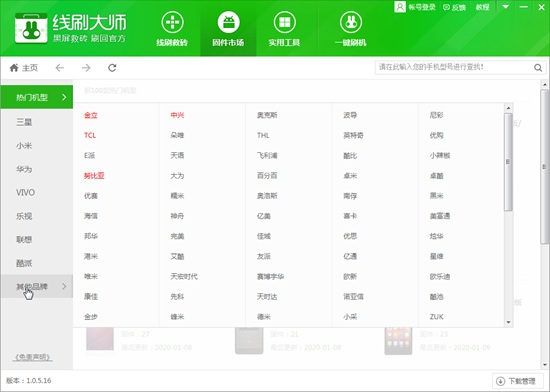Choose brand 亿美 in the popup
This screenshot has height=392, width=550.
pos(264,216)
